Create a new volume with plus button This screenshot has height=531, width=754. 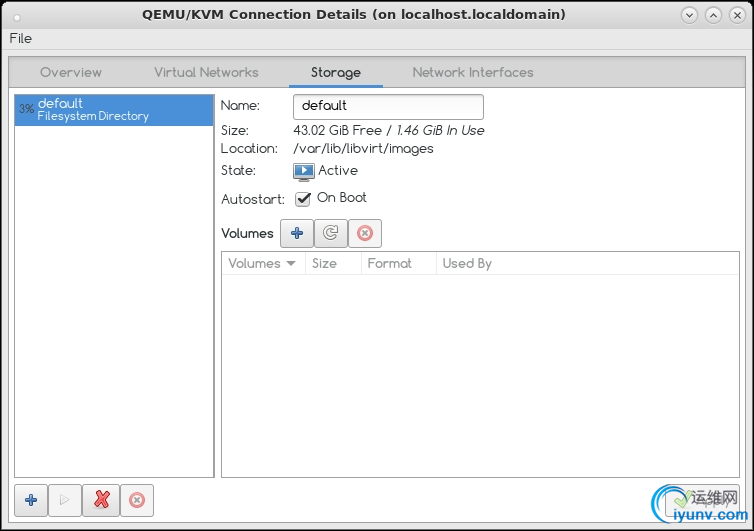point(297,233)
